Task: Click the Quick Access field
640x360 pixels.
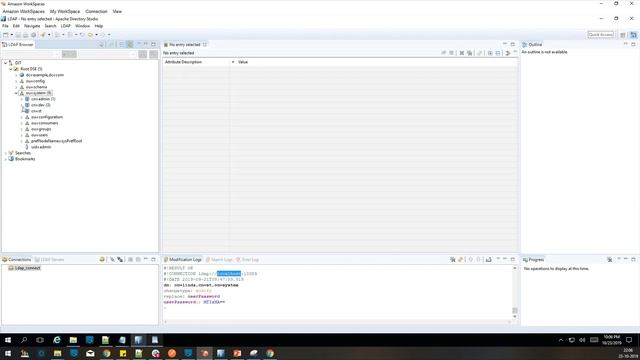Action: (x=600, y=35)
